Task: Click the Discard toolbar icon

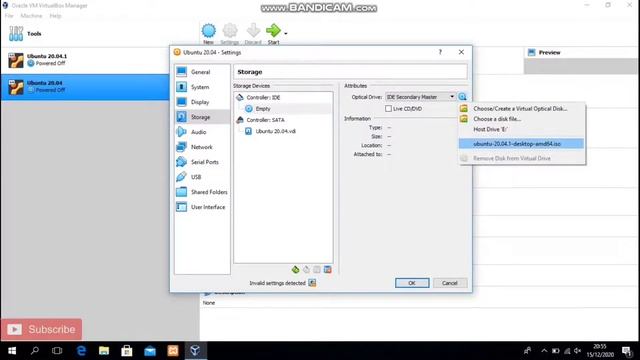Action: 253,31
